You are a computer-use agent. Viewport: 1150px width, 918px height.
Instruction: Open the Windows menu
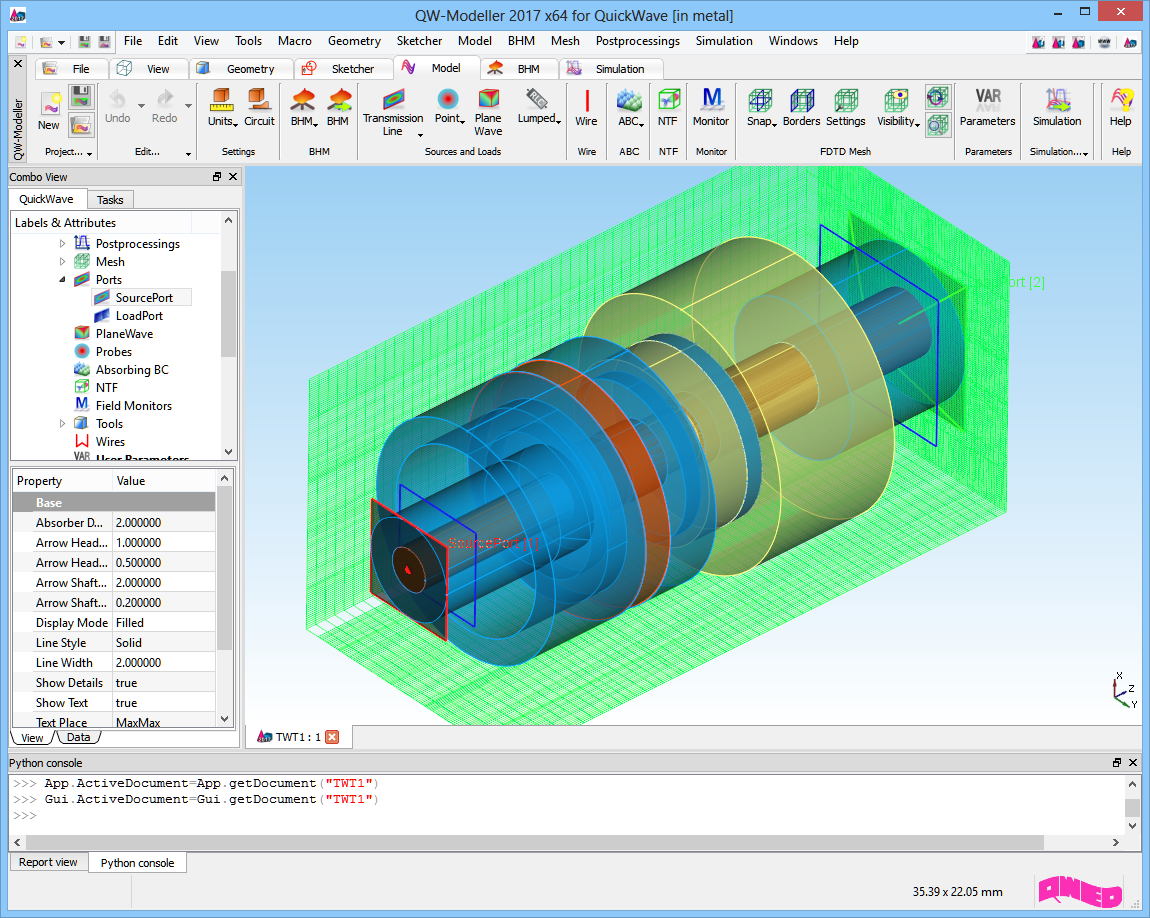coord(793,41)
